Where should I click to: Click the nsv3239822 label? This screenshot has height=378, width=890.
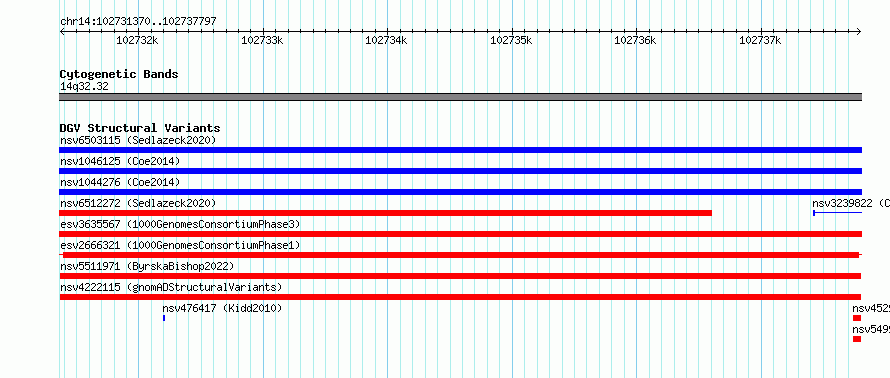pyautogui.click(x=851, y=203)
